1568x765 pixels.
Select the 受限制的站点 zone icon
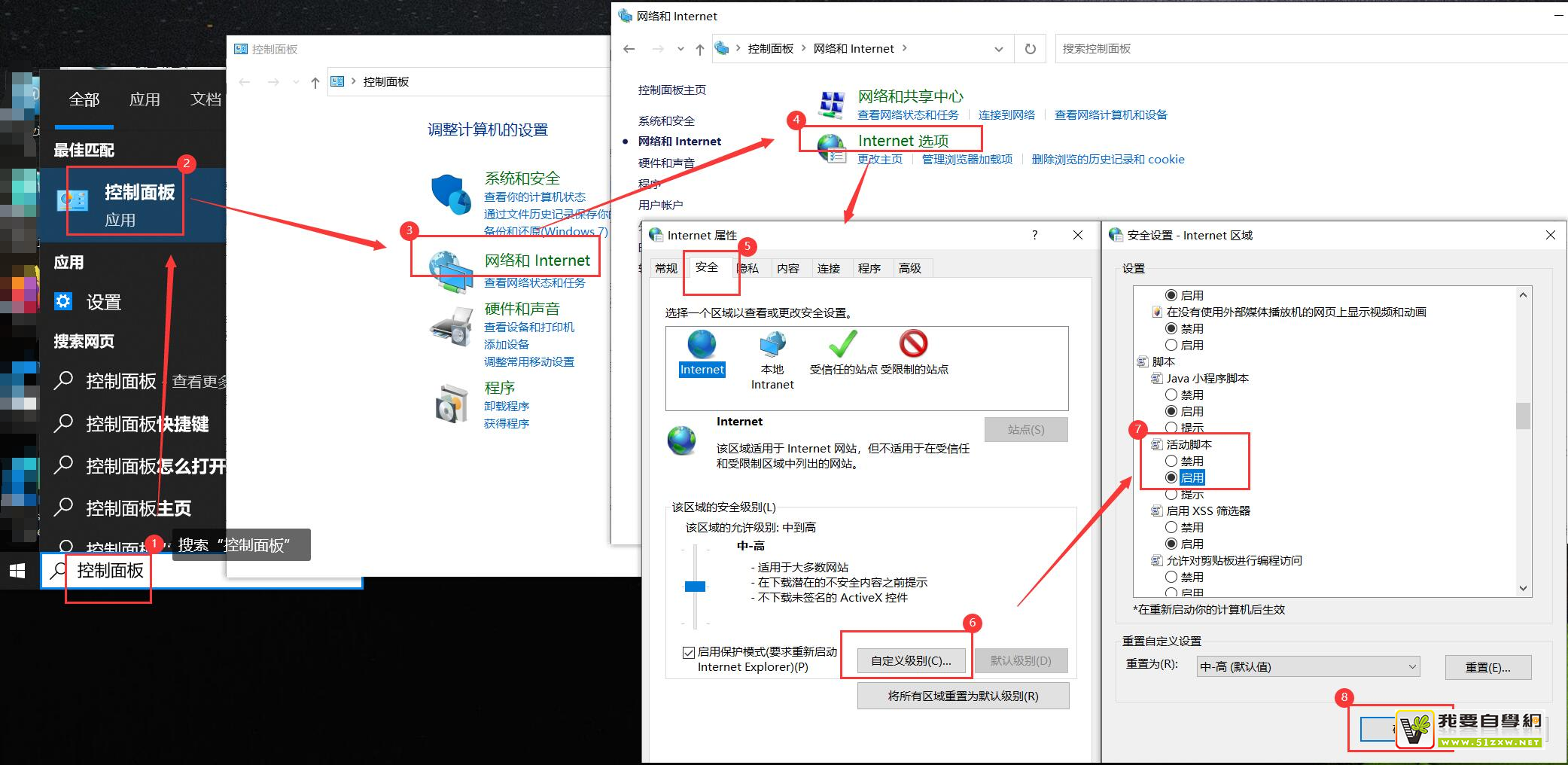point(913,345)
